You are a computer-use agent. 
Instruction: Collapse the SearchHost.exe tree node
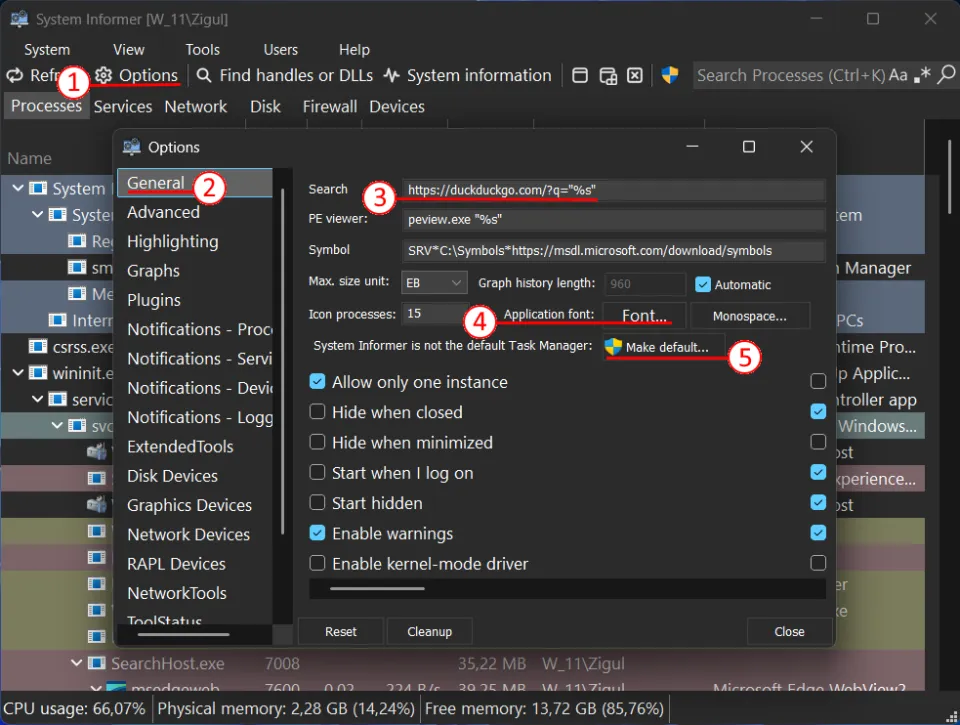point(77,663)
